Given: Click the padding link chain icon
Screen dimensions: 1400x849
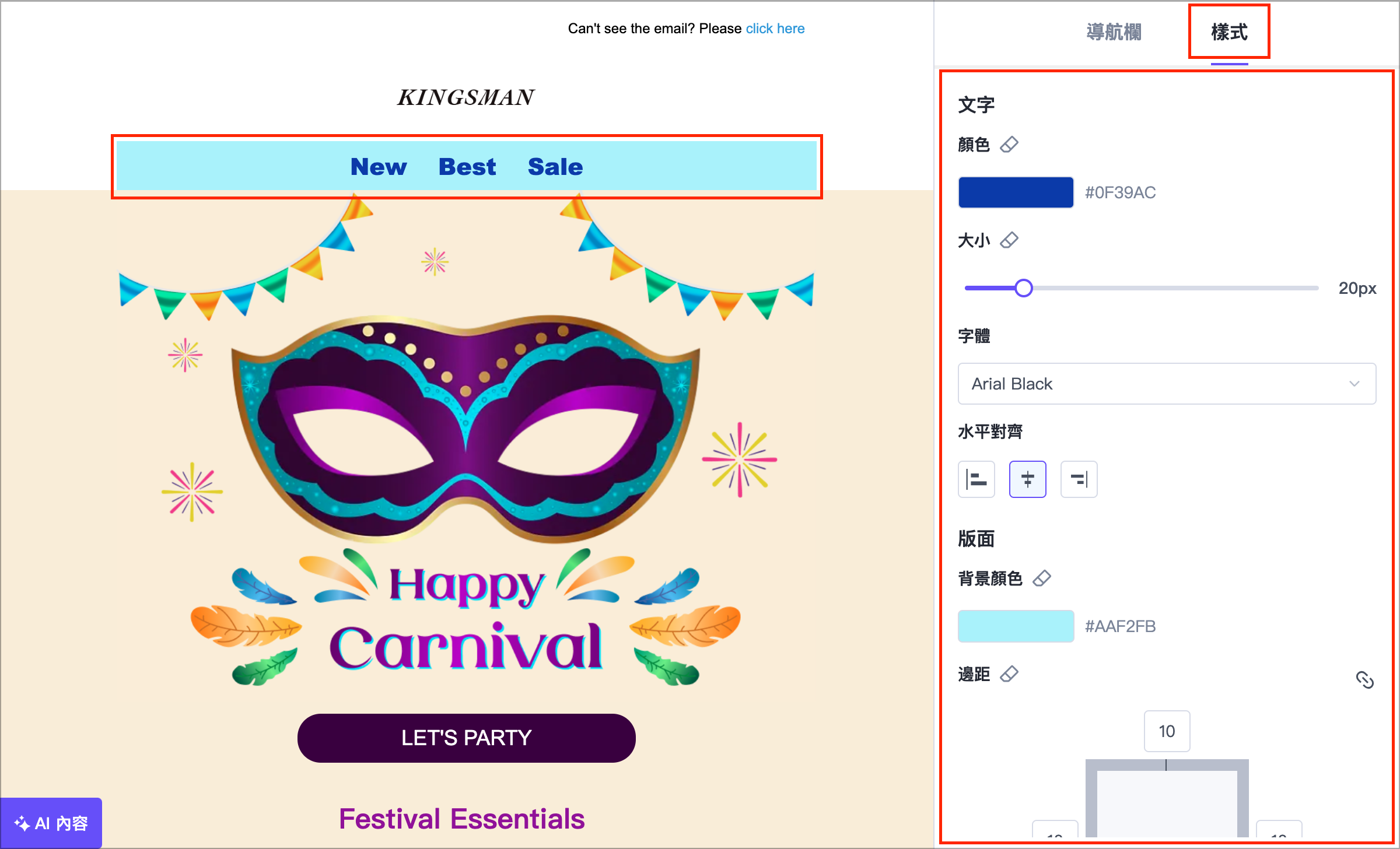Looking at the screenshot, I should point(1364,679).
